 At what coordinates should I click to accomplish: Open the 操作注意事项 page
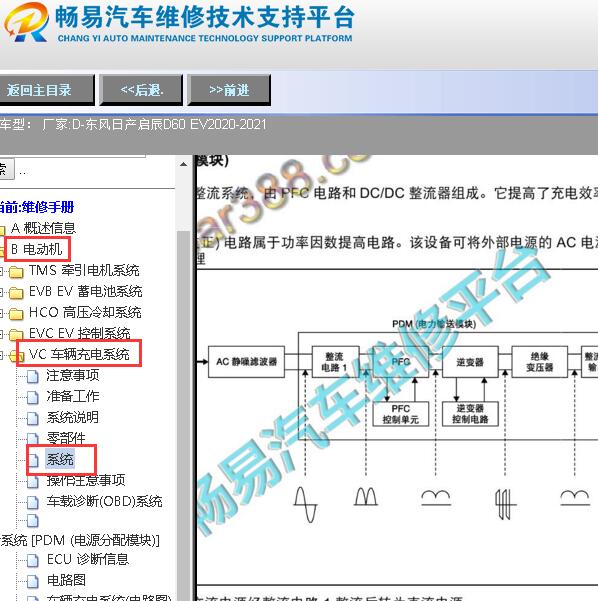tap(86, 480)
